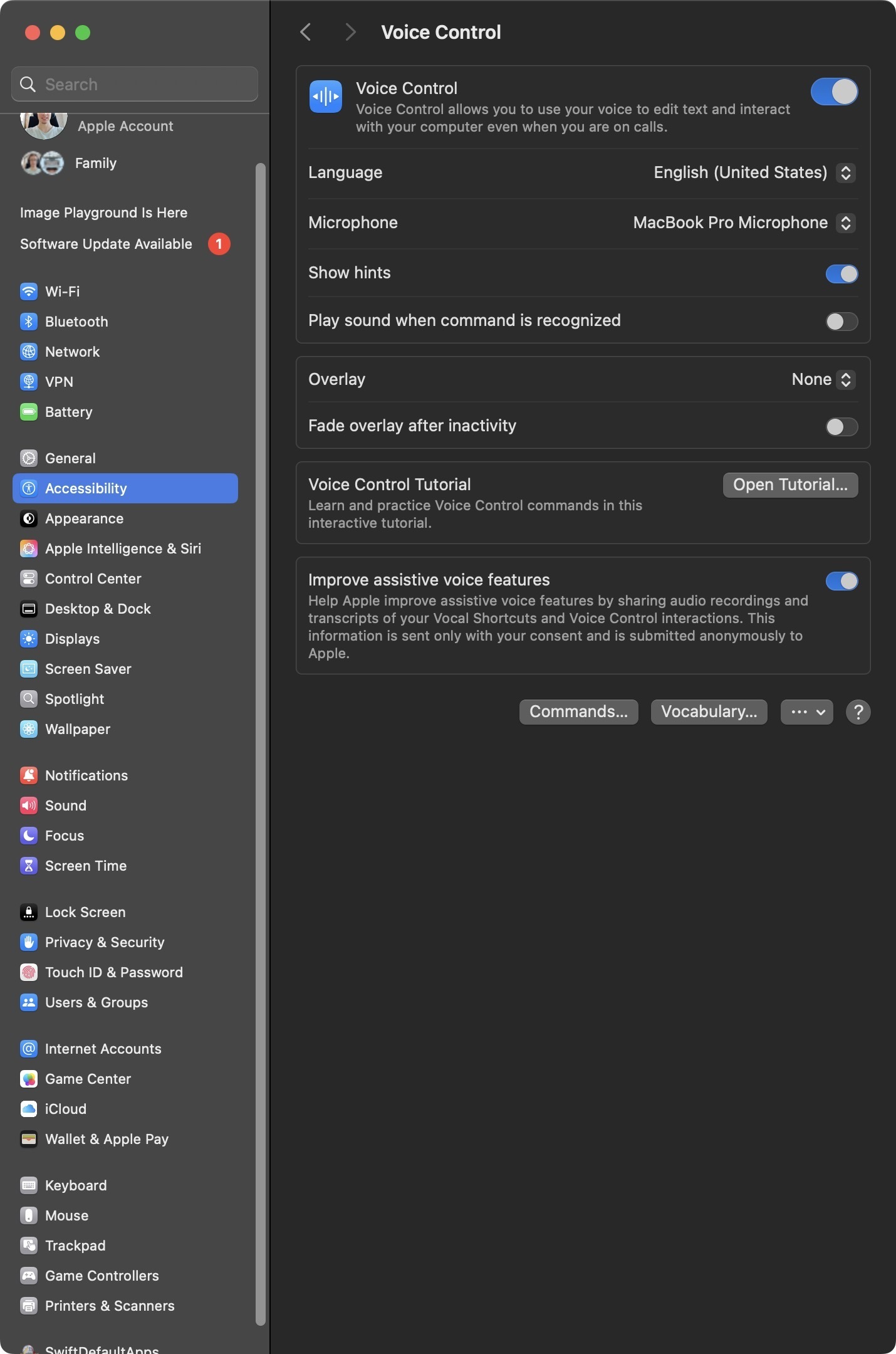Open the Screen Saver icon
This screenshot has height=1354, width=896.
click(29, 669)
